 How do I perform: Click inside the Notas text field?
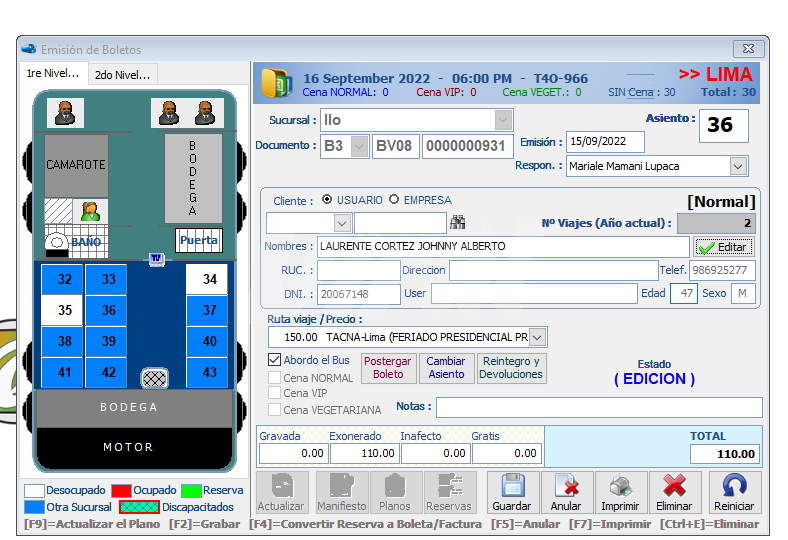[x=598, y=407]
